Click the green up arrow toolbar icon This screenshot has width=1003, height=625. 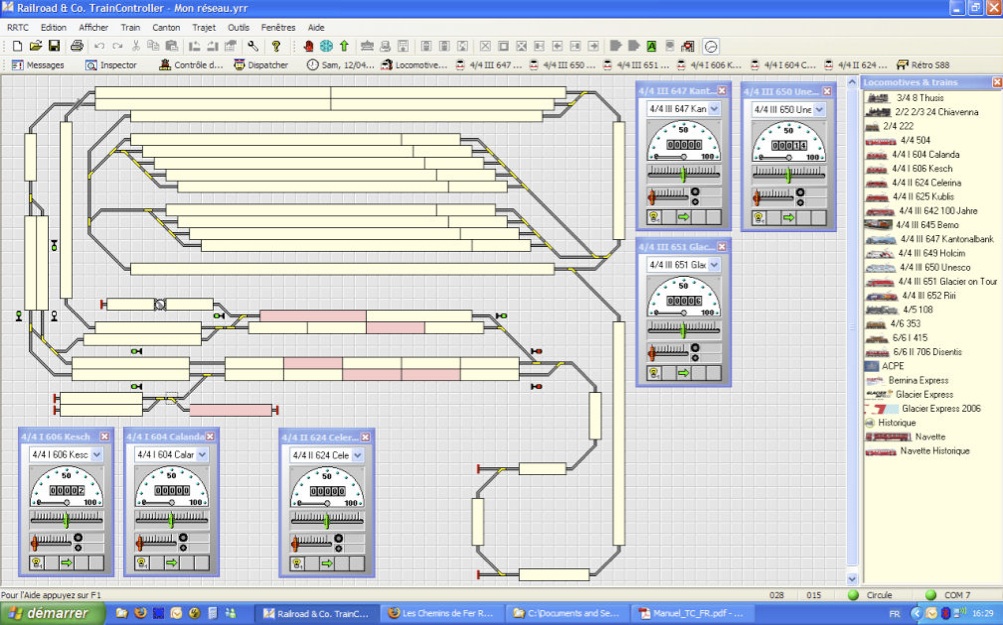[x=344, y=46]
